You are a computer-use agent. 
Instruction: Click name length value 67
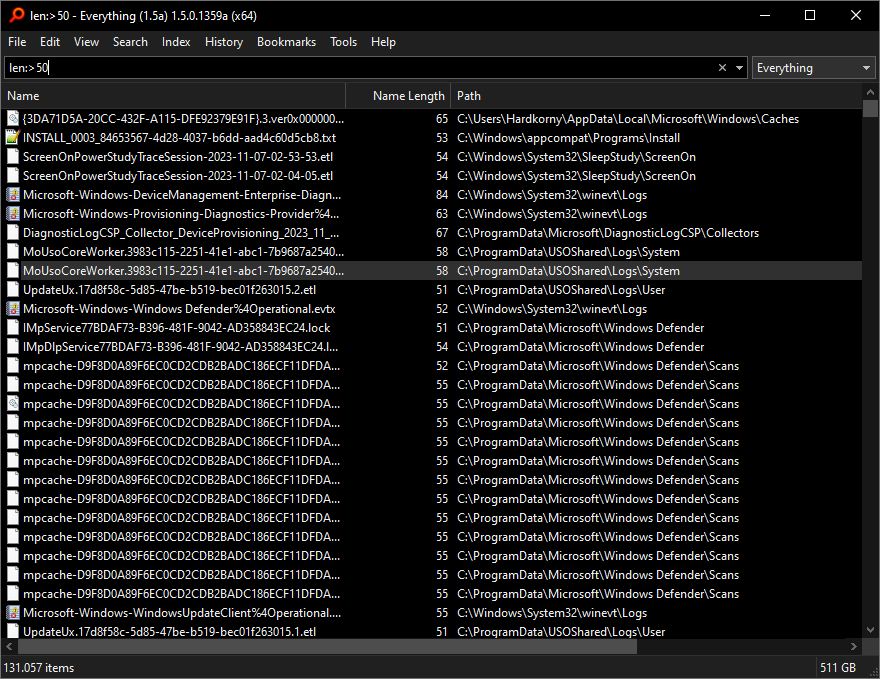tap(442, 233)
